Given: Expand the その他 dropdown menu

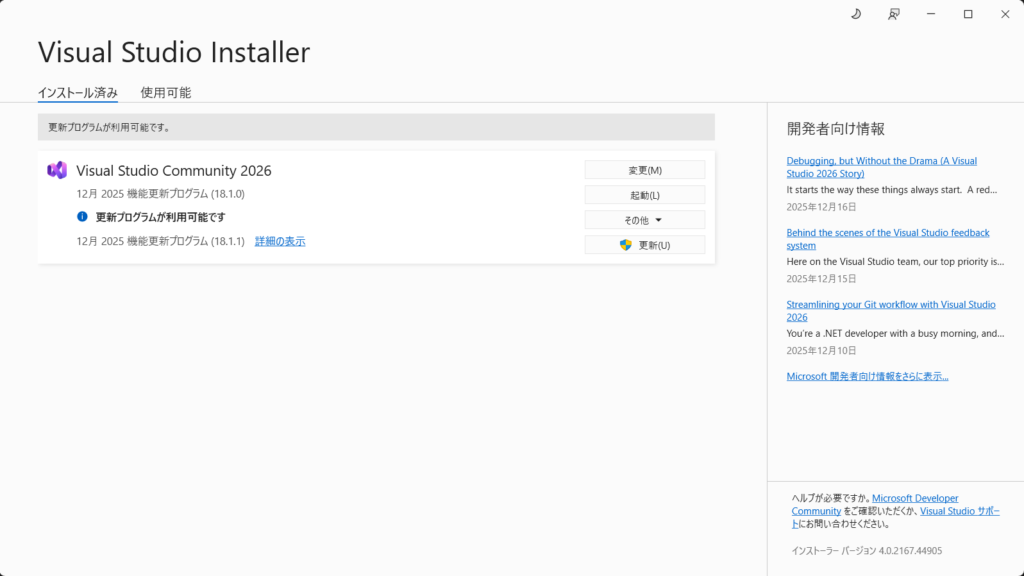Looking at the screenshot, I should [x=644, y=220].
